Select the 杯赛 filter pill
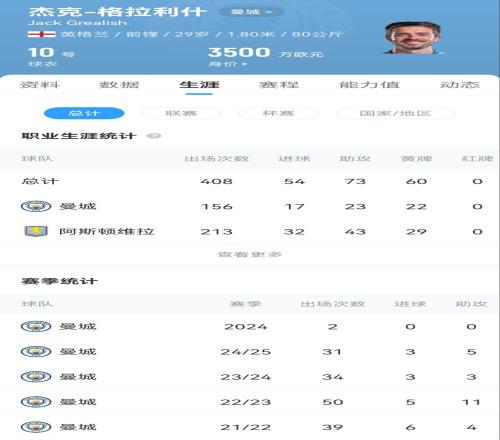 point(278,113)
